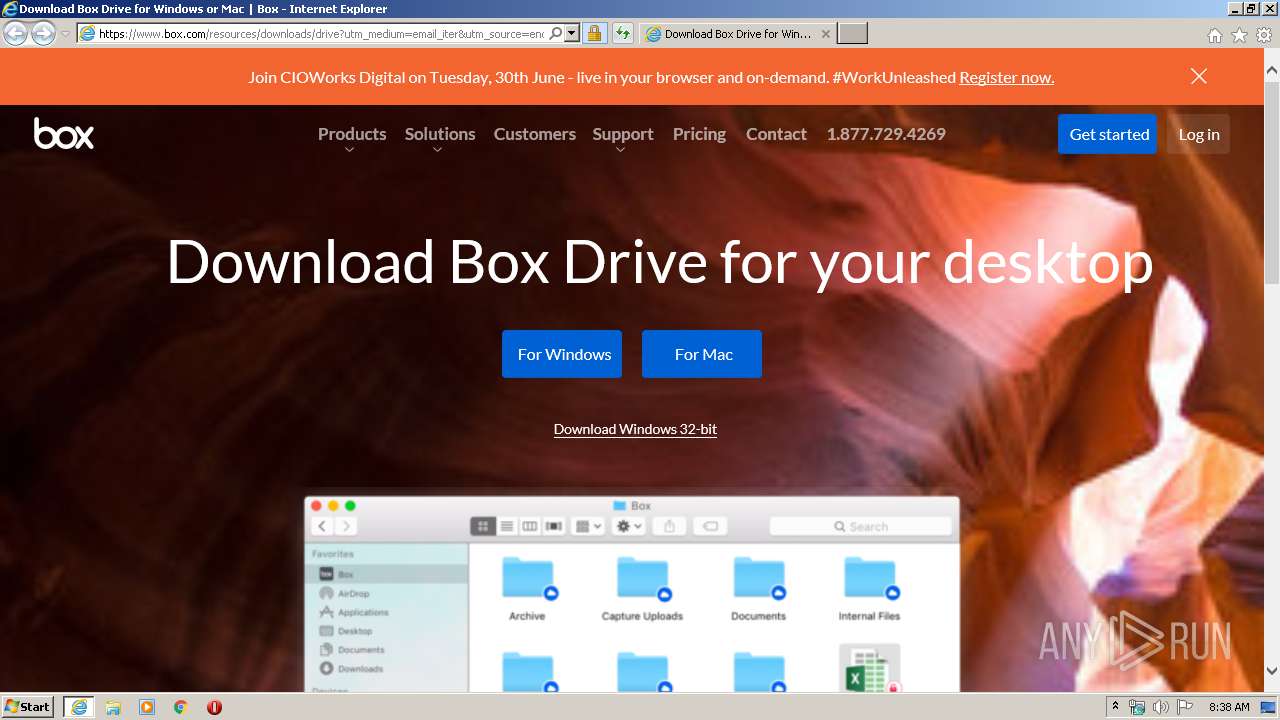1280x720 pixels.
Task: Click the tray volume speaker icon
Action: click(x=1160, y=707)
